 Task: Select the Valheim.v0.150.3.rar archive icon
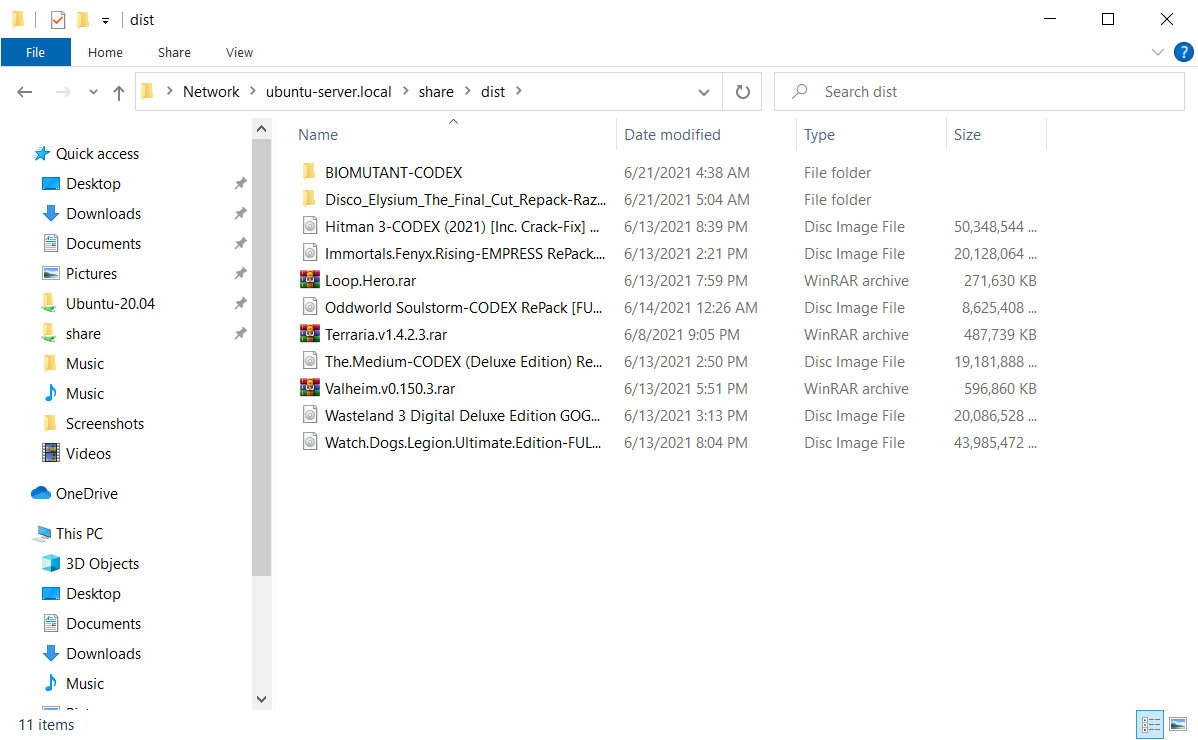point(309,388)
